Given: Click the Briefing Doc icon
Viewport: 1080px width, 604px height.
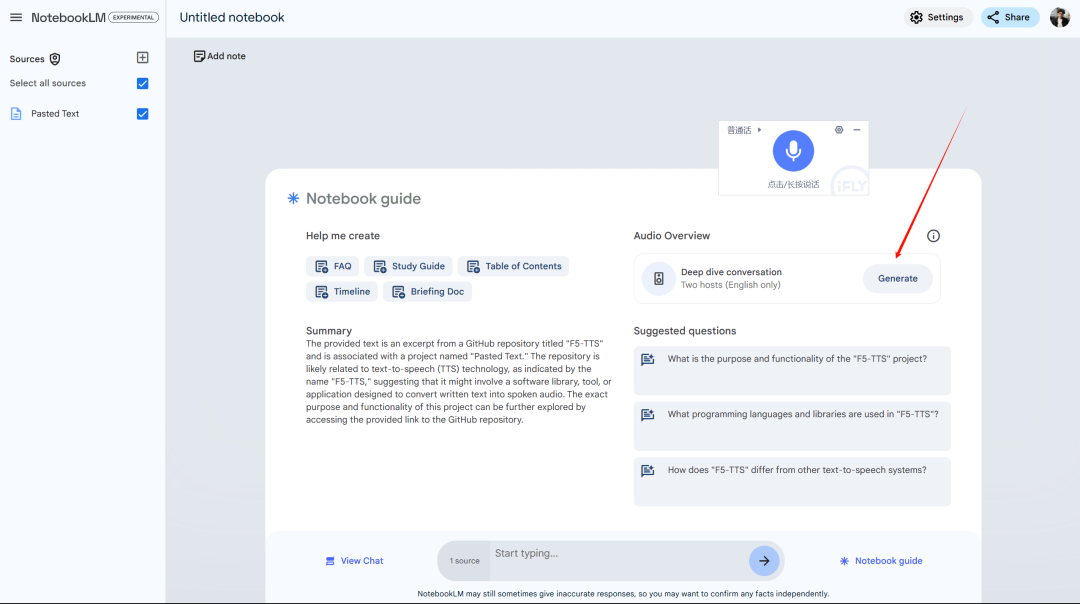Looking at the screenshot, I should 399,291.
